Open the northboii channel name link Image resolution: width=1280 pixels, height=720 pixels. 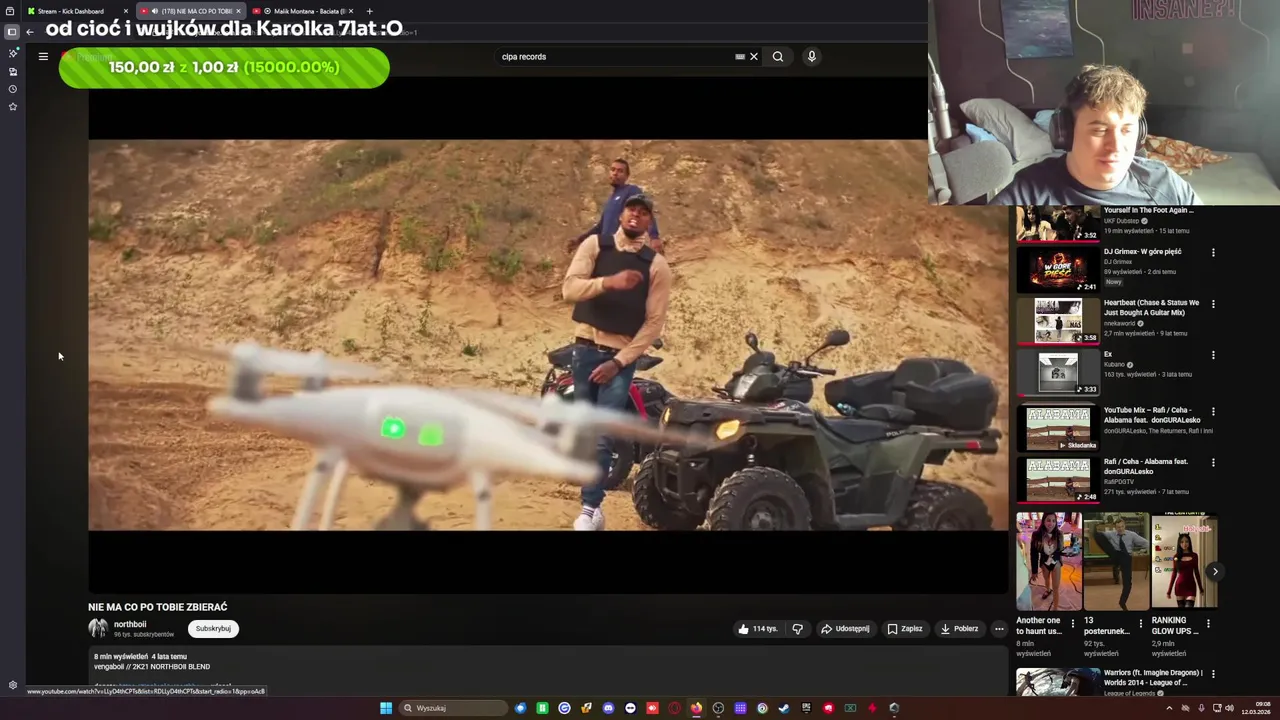coord(130,624)
